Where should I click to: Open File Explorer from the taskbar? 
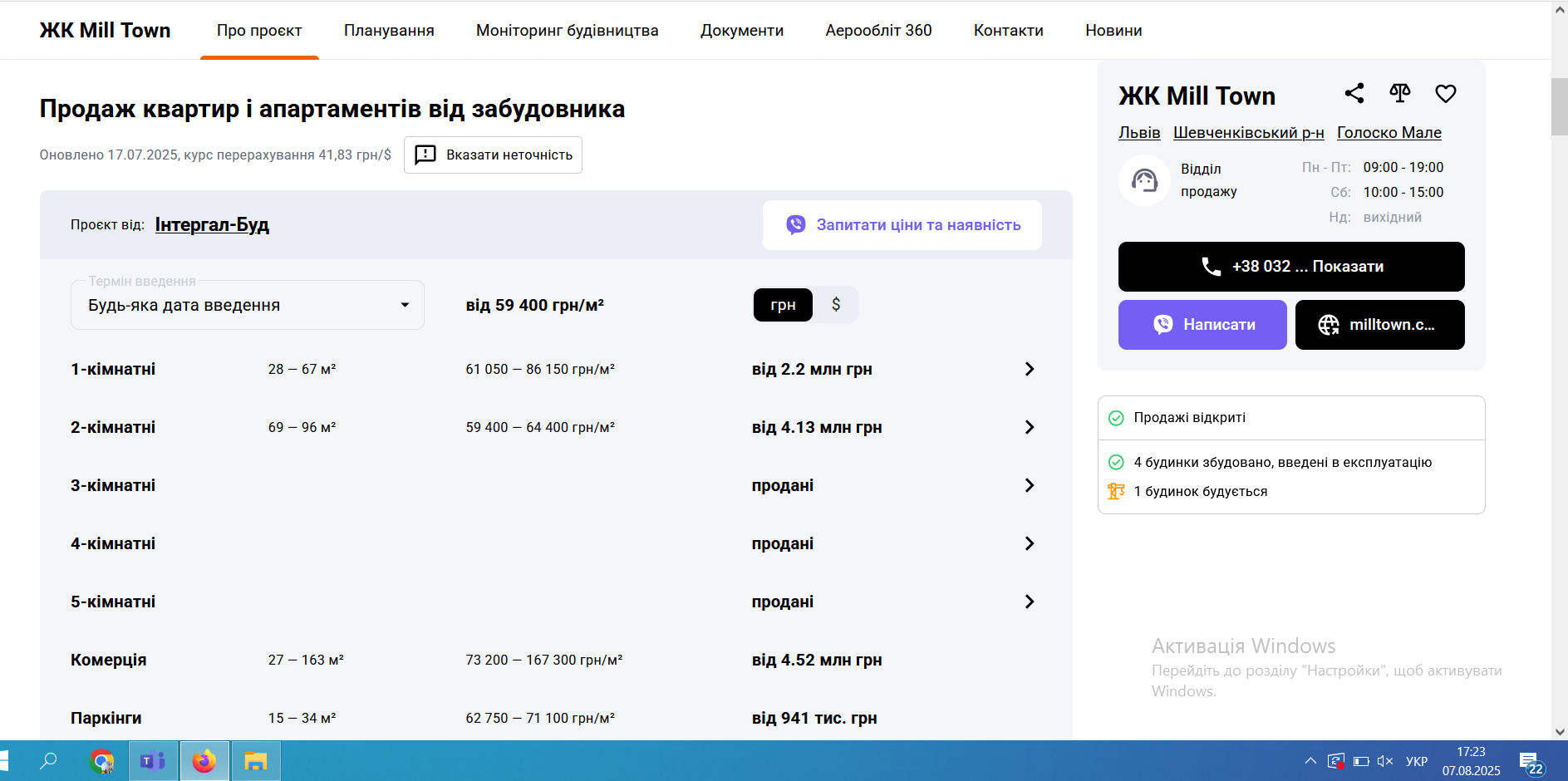pyautogui.click(x=256, y=761)
